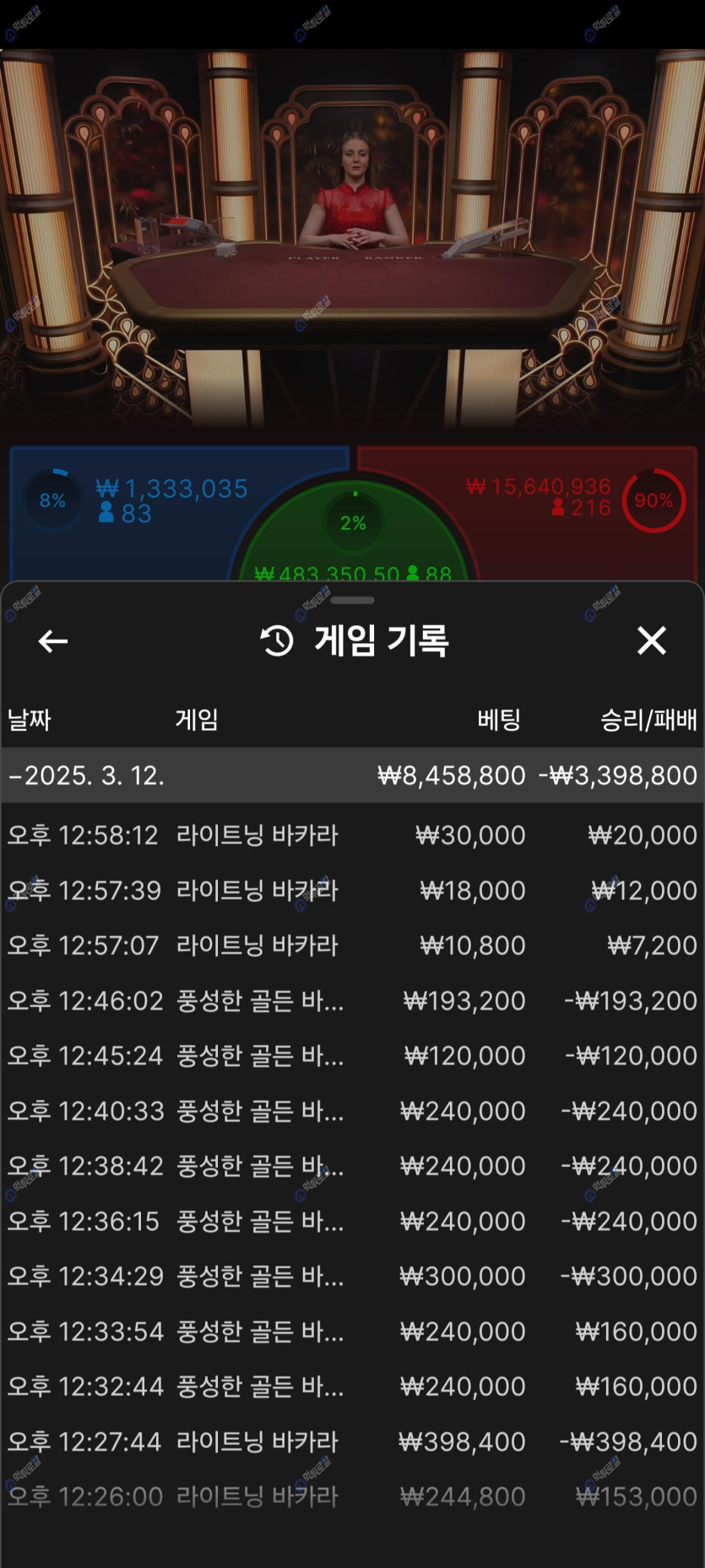Image resolution: width=705 pixels, height=1568 pixels.
Task: Tap the back arrow in game history
Action: (53, 641)
